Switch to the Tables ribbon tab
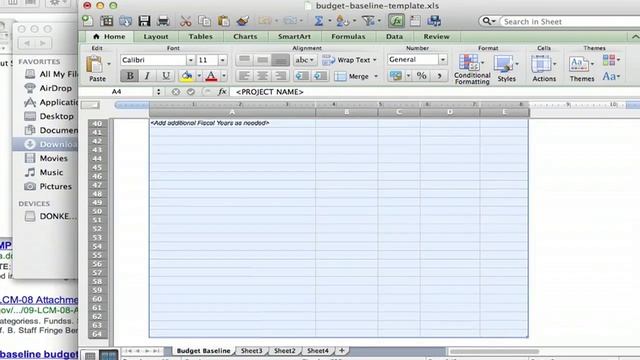This screenshot has width=640, height=360. tap(200, 37)
